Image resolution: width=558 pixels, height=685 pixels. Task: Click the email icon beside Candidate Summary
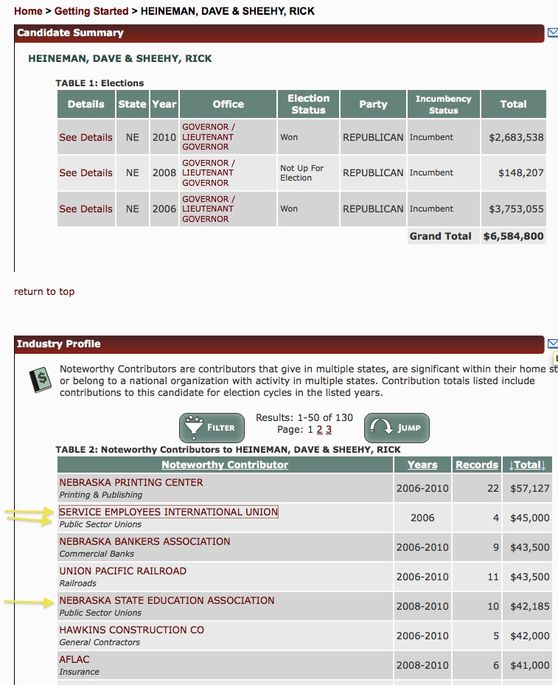coord(553,32)
